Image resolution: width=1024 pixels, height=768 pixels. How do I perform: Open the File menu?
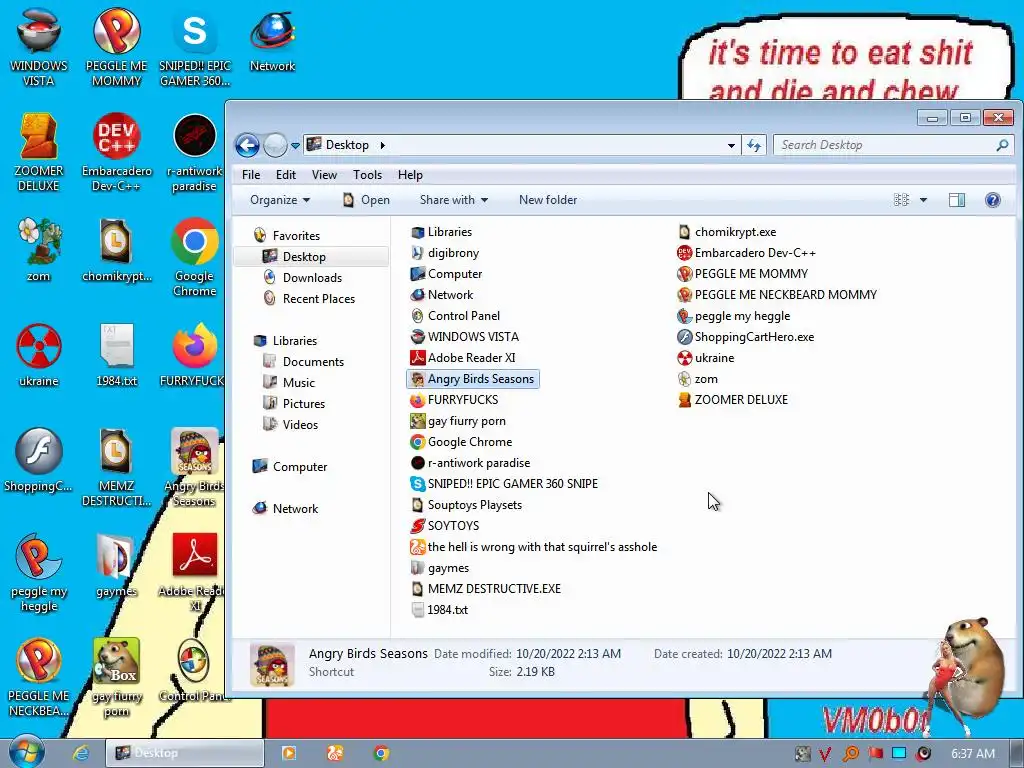tap(251, 175)
